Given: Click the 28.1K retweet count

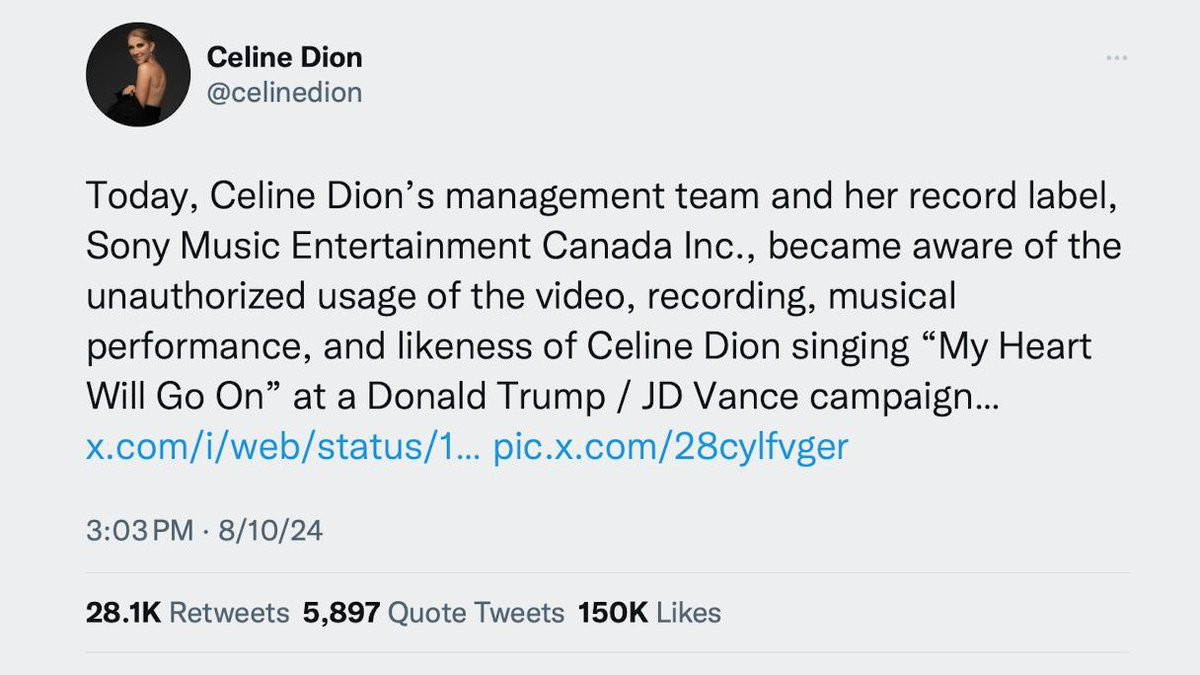Looking at the screenshot, I should [124, 612].
